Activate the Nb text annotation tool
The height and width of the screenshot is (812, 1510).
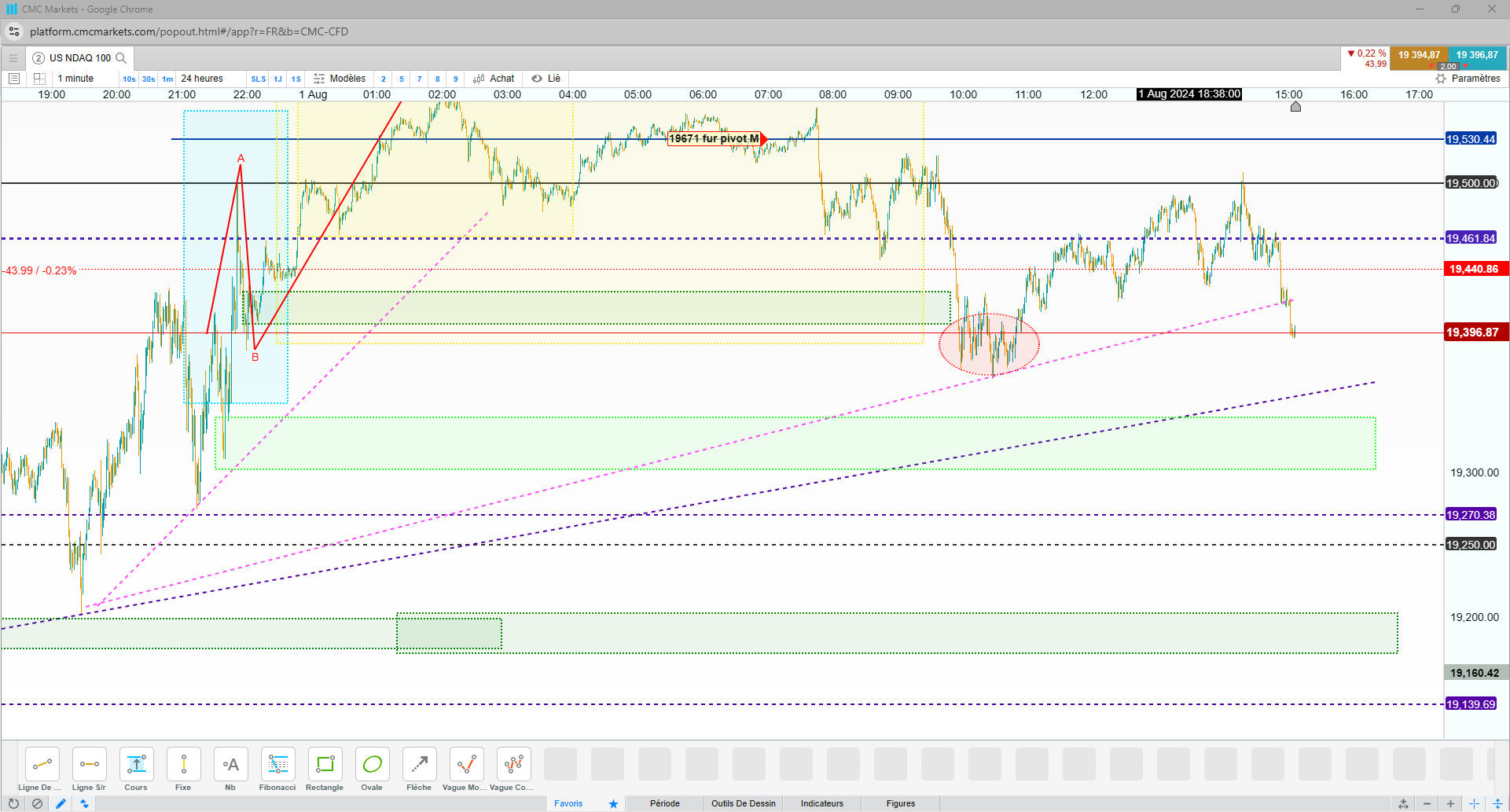point(230,770)
